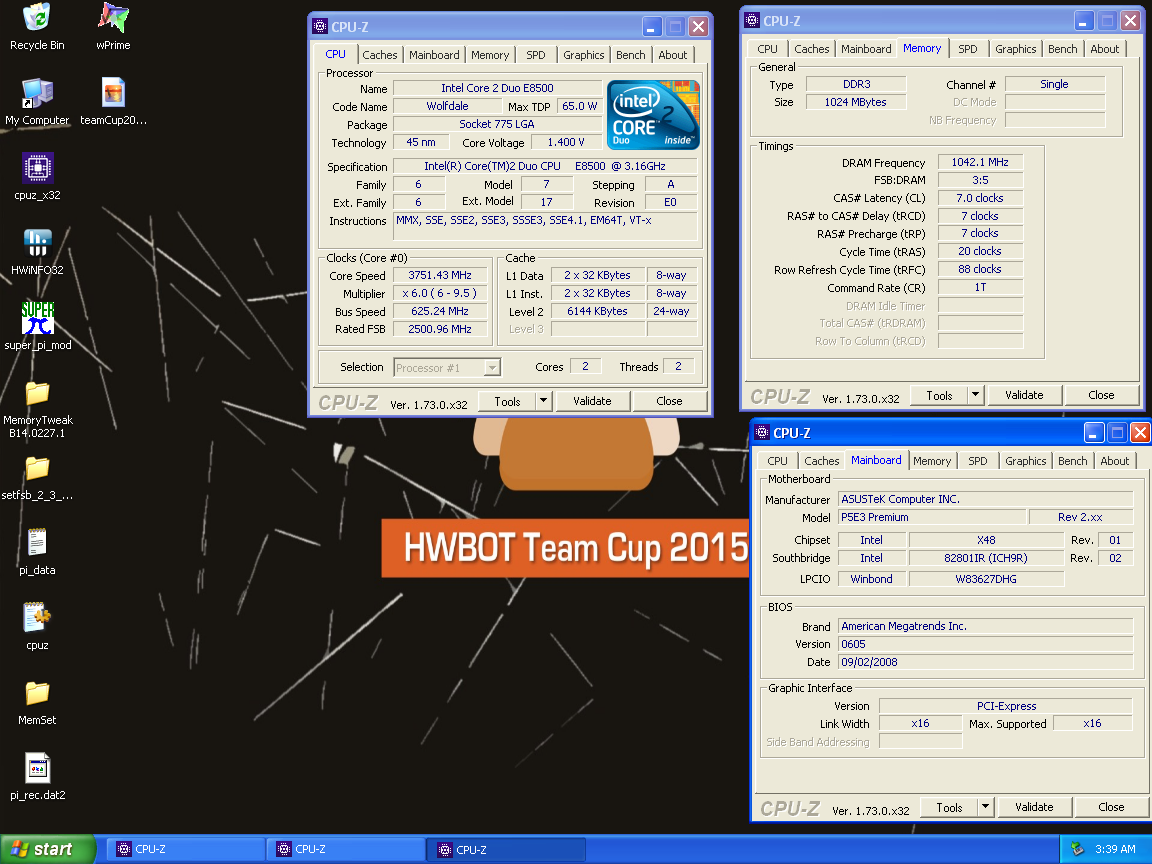Image resolution: width=1152 pixels, height=864 pixels.
Task: Open Mainboard tab in CPU window
Action: click(434, 55)
